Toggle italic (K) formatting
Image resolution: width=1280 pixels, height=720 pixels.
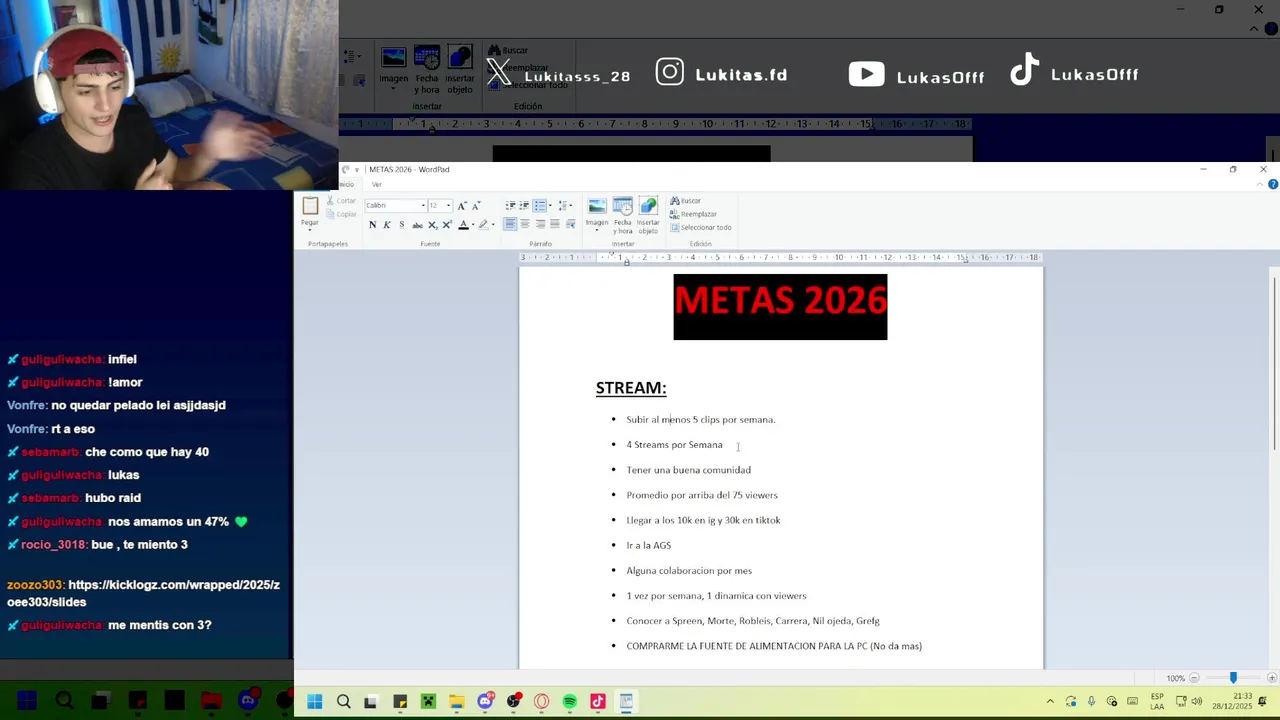[x=387, y=225]
